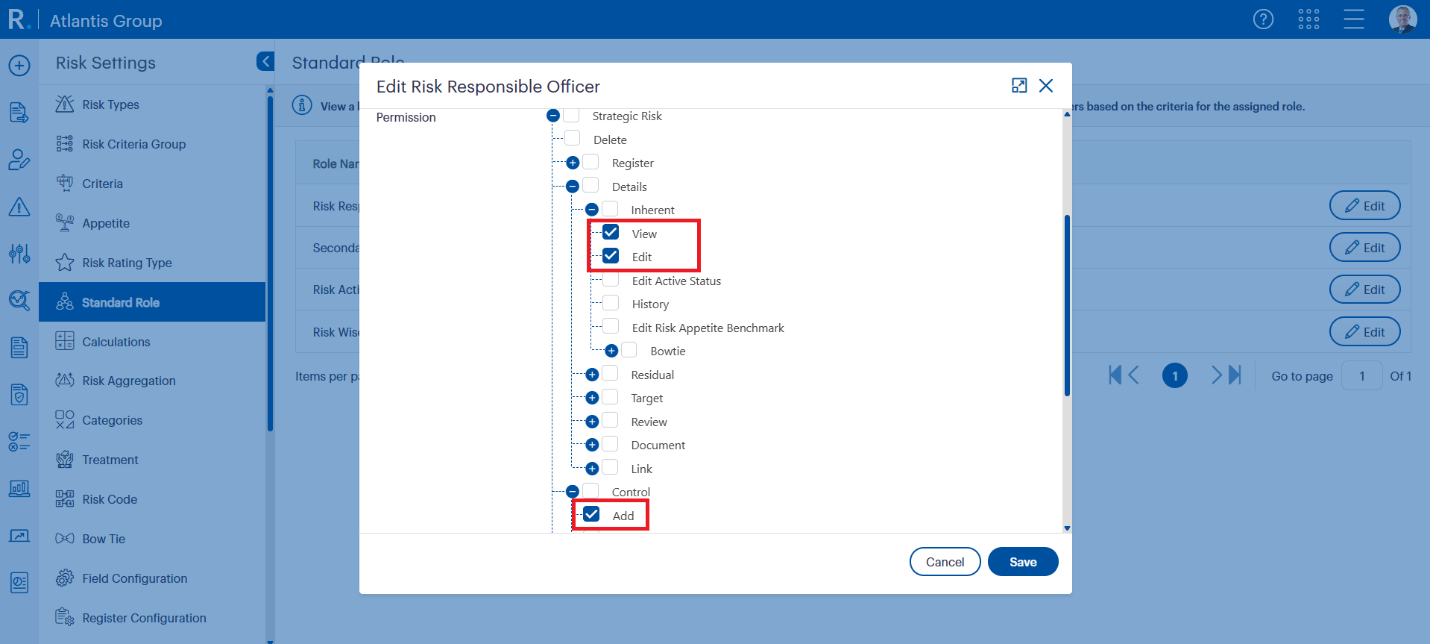This screenshot has height=644, width=1430.
Task: Uncheck the Inherent View checkbox
Action: tap(610, 233)
